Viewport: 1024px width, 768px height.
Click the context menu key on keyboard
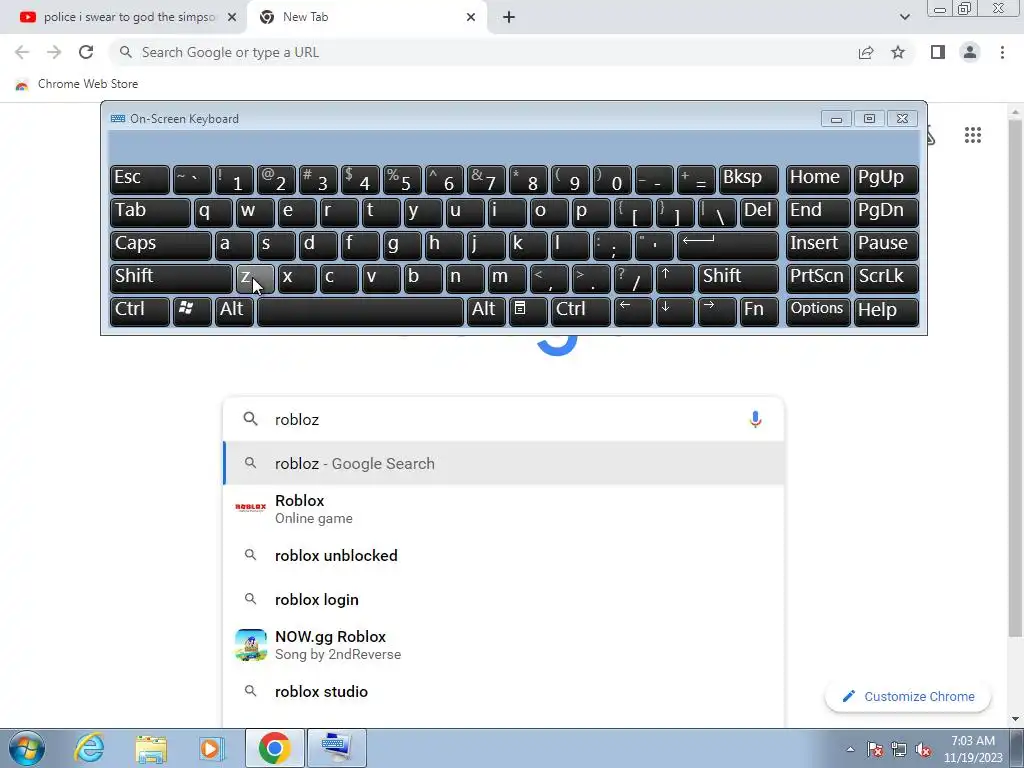point(528,312)
